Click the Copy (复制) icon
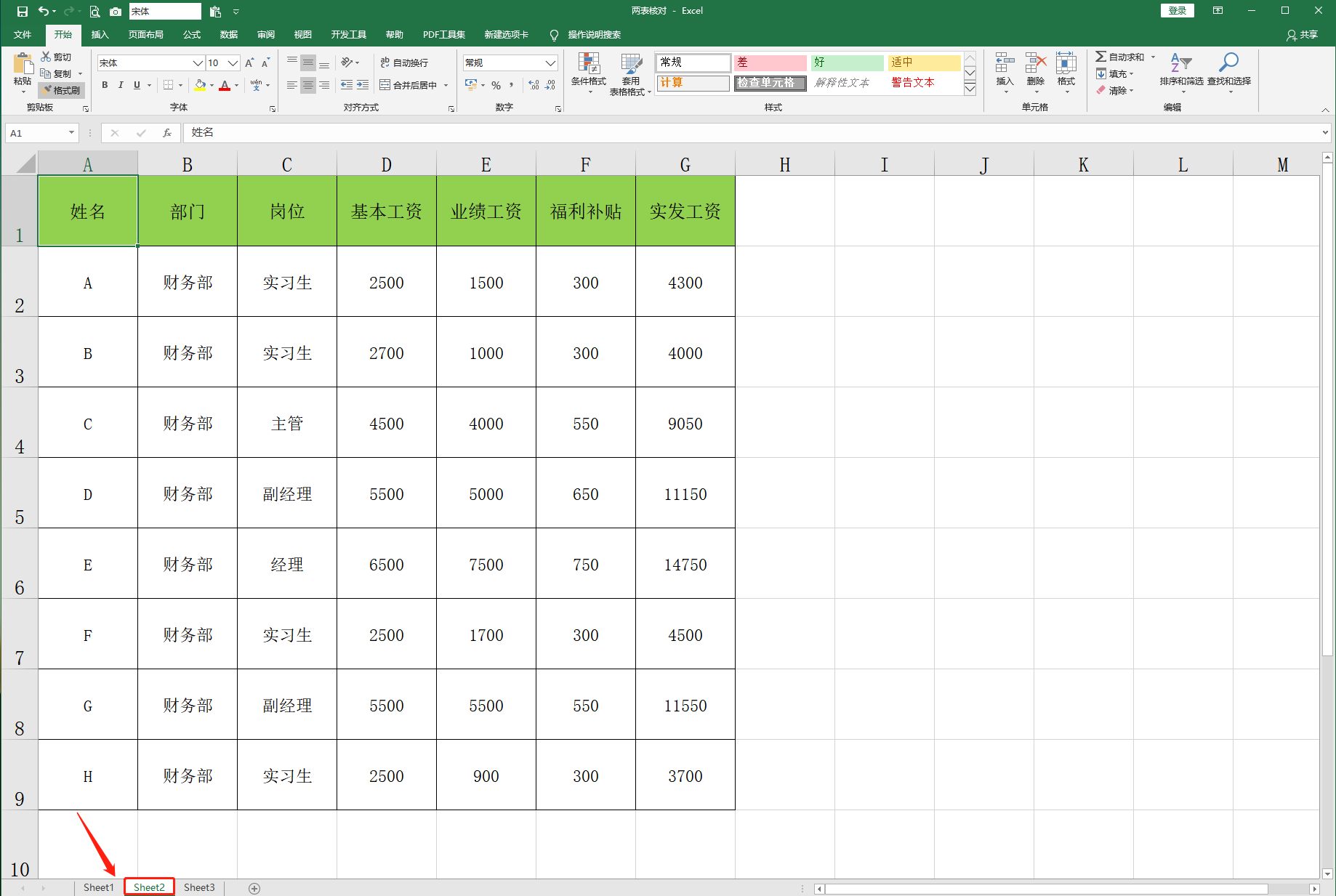Image resolution: width=1336 pixels, height=896 pixels. tap(46, 73)
